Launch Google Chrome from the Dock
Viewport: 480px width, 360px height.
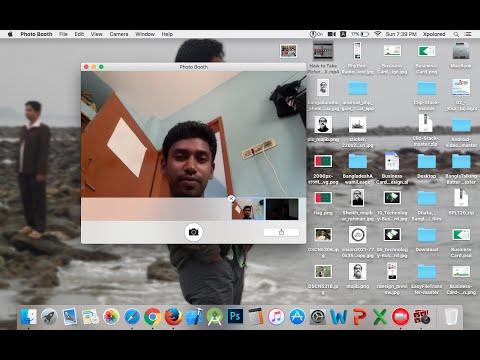(153, 317)
